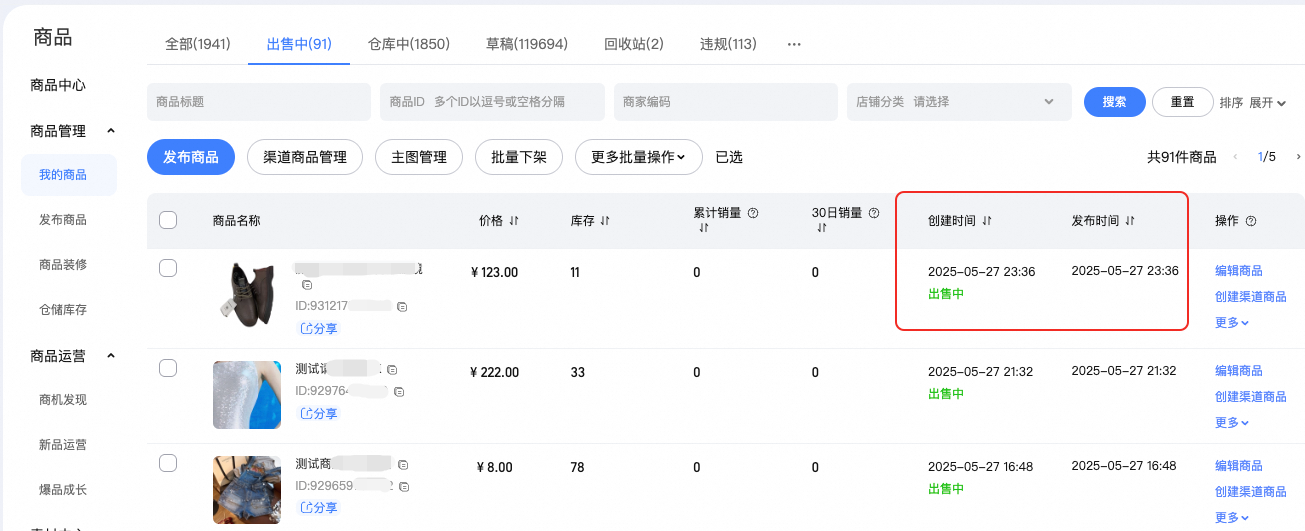This screenshot has height=531, width=1305.
Task: Go to next page arrow beside 1/5
Action: [1298, 157]
